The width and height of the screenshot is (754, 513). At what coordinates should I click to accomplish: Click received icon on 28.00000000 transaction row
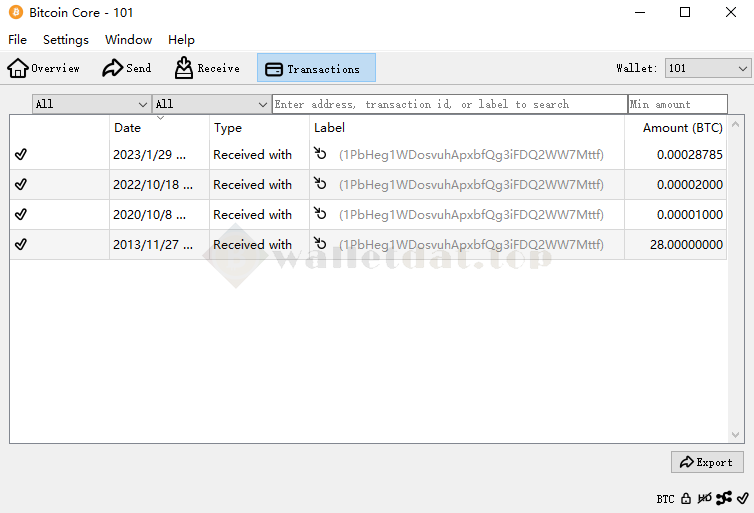[320, 244]
